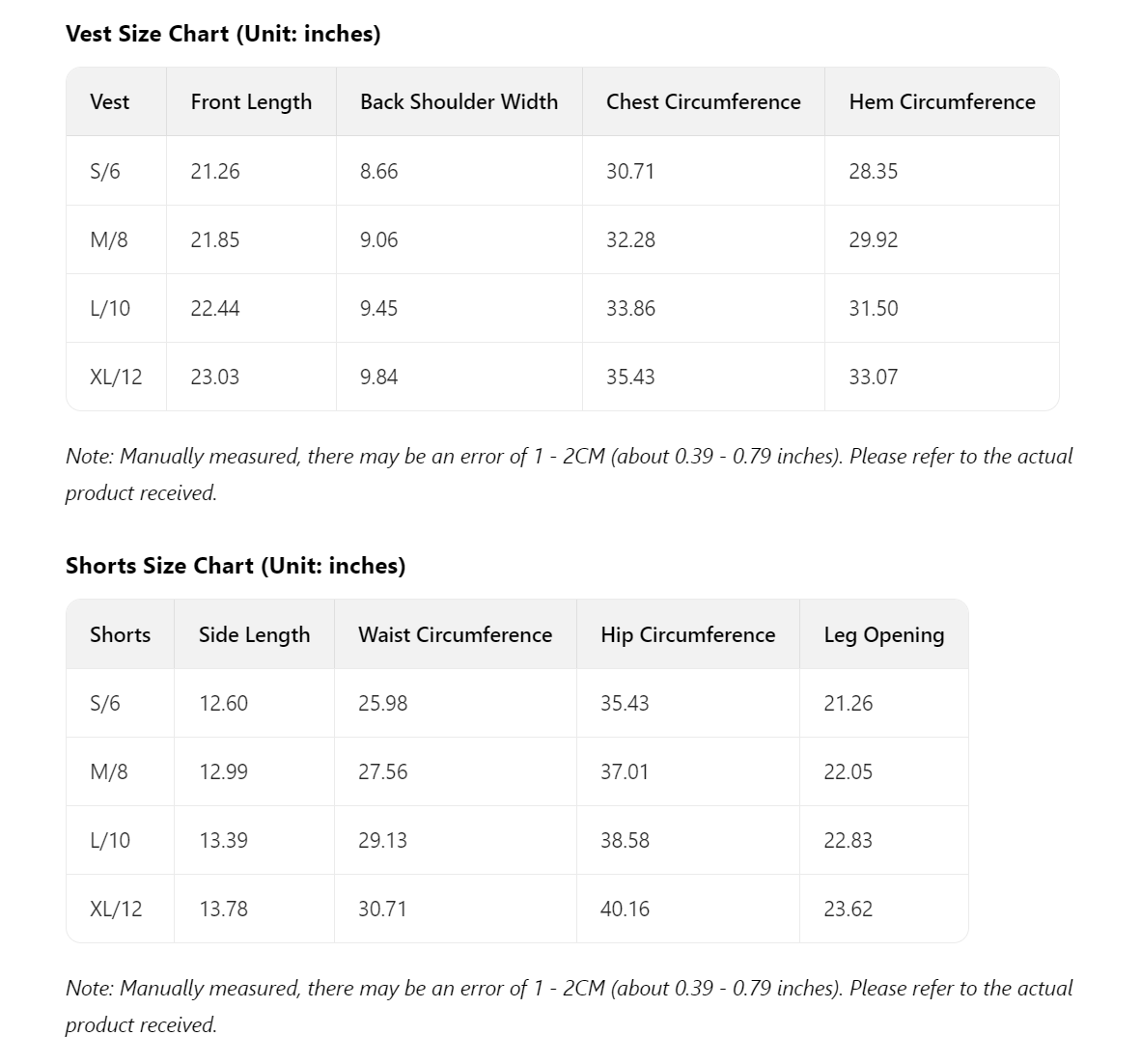Select shorts XL/12 side length 13.78

tap(223, 909)
